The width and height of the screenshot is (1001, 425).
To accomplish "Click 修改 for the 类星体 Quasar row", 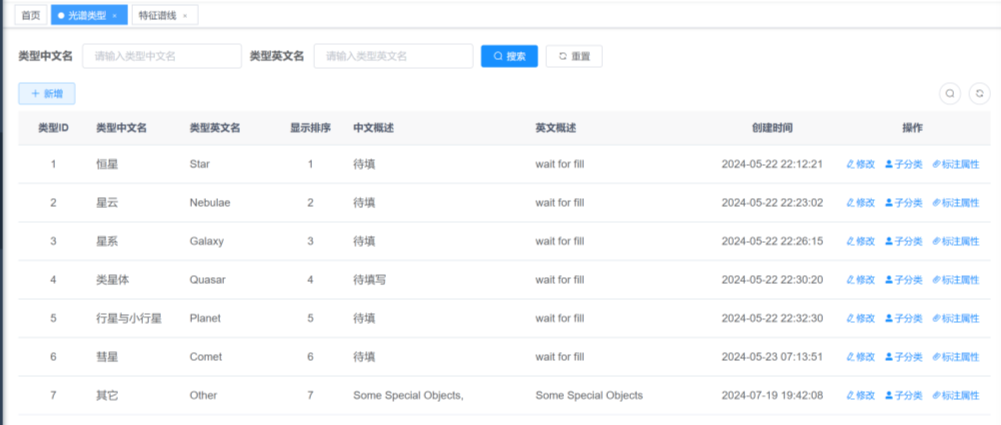I will click(x=860, y=280).
